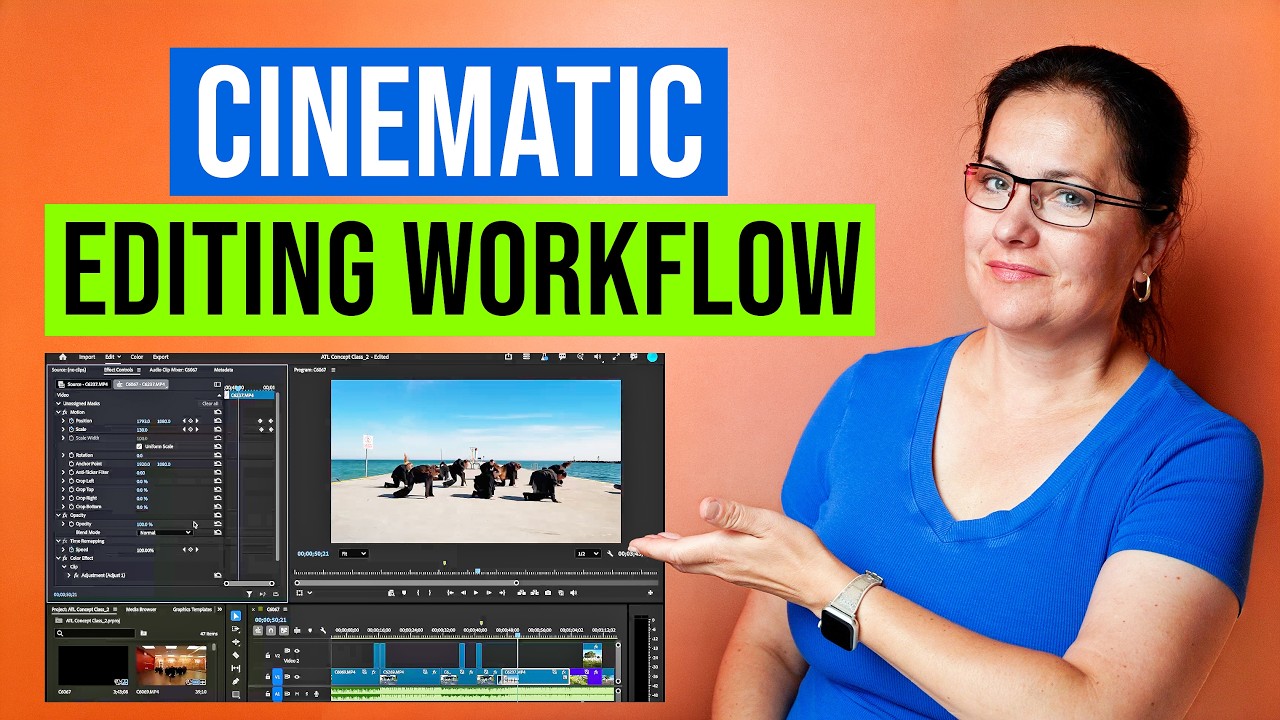Open the 1/2 playback resolution dropdown
The image size is (1280, 720).
[x=588, y=553]
